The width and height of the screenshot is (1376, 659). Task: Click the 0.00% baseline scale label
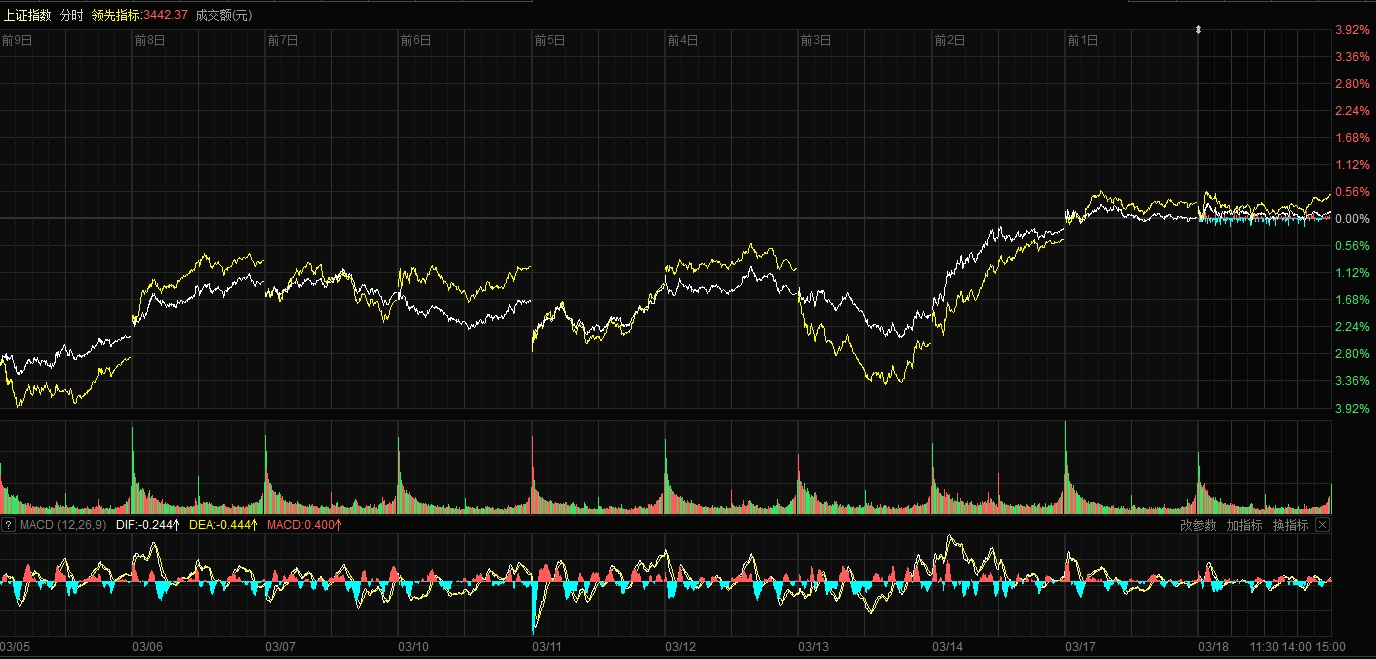pos(1352,218)
